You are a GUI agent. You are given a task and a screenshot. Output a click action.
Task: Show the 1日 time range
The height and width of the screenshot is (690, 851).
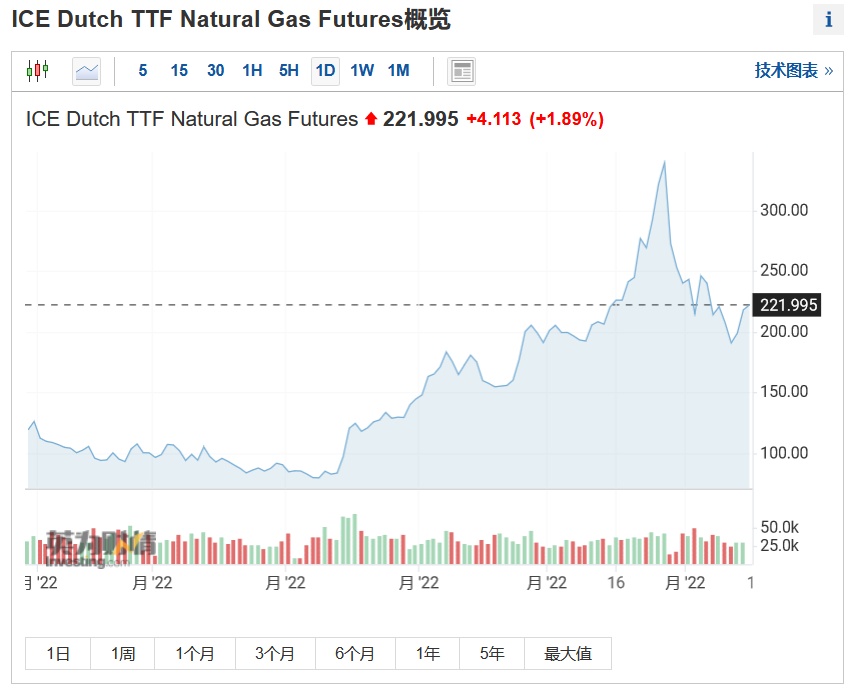58,654
